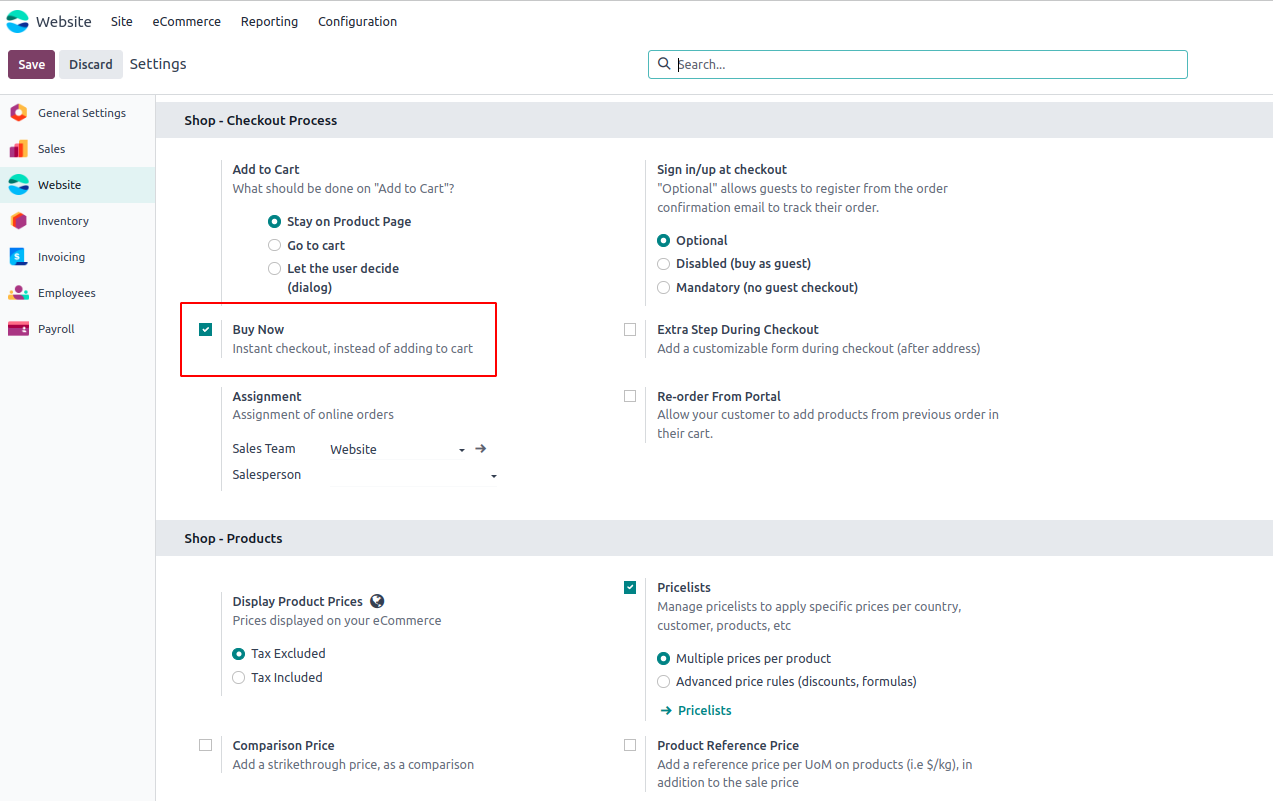Screen dimensions: 1273x801
Task: Click the globe icon beside Display Product Prices
Action: (377, 601)
